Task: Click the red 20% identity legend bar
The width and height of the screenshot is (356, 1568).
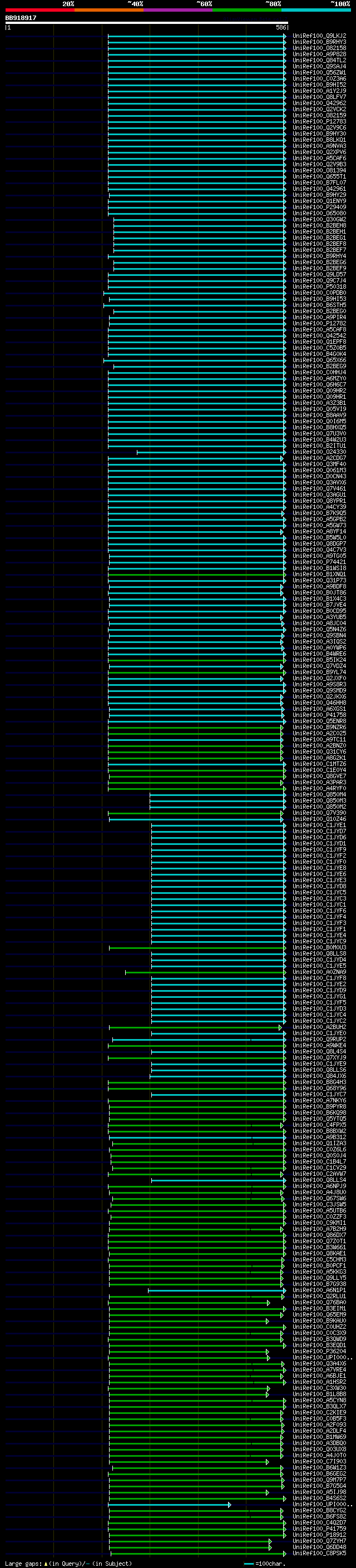Action: click(x=39, y=10)
